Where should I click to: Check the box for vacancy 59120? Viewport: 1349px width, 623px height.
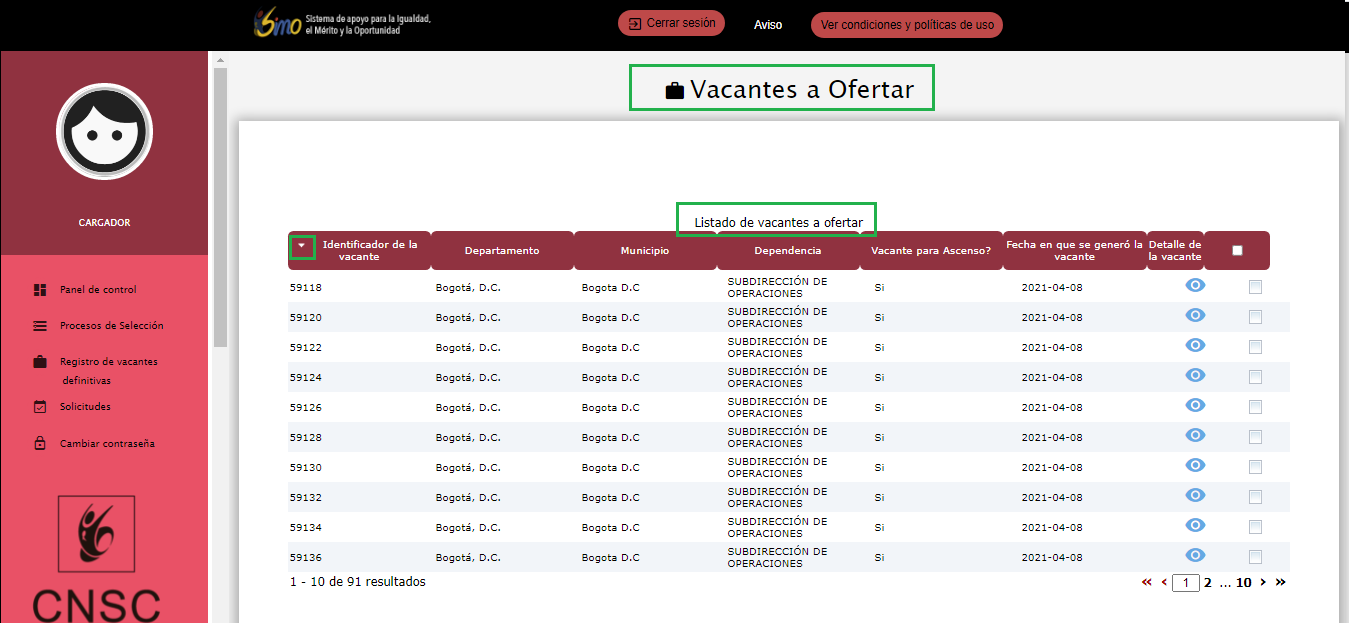click(x=1255, y=317)
